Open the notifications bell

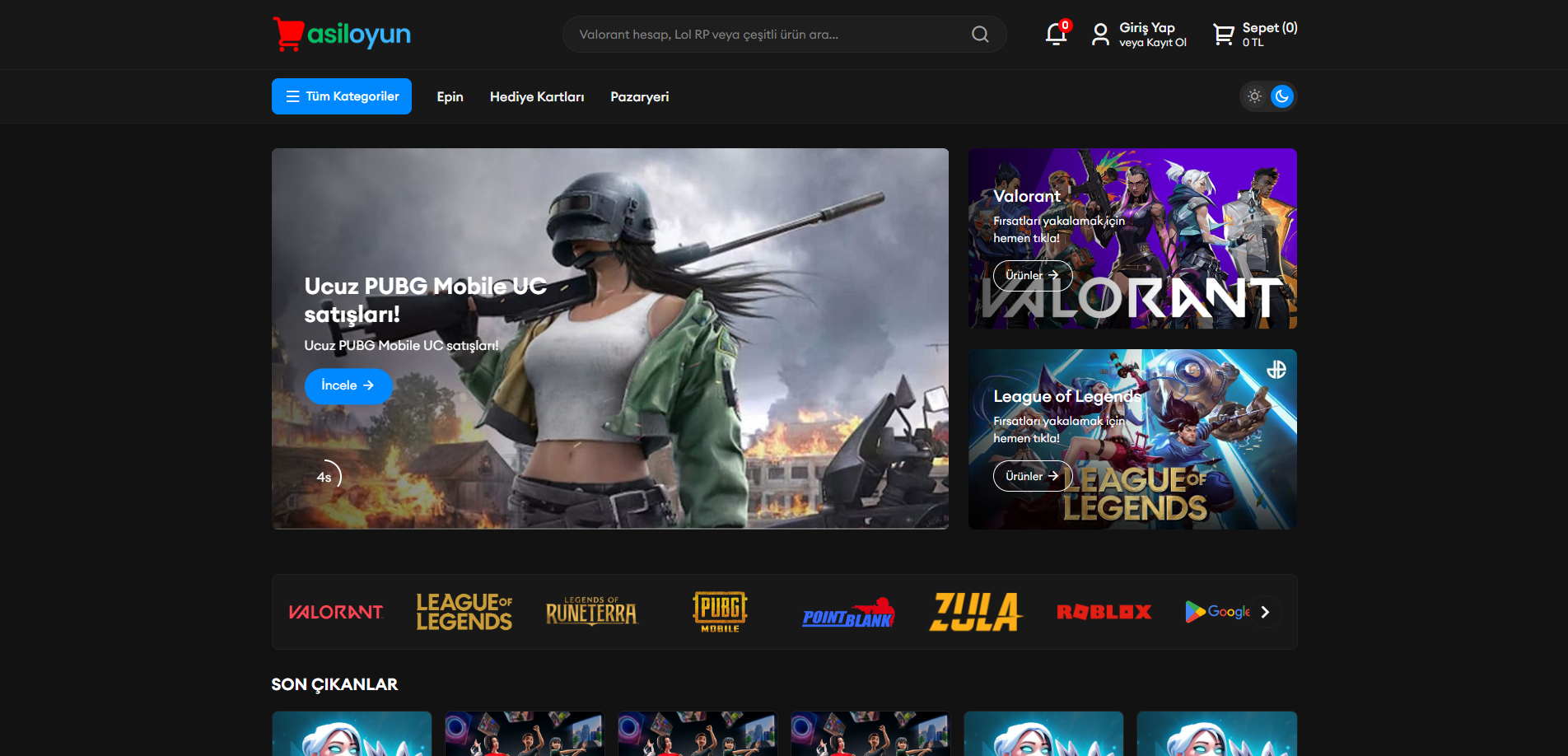click(1056, 35)
